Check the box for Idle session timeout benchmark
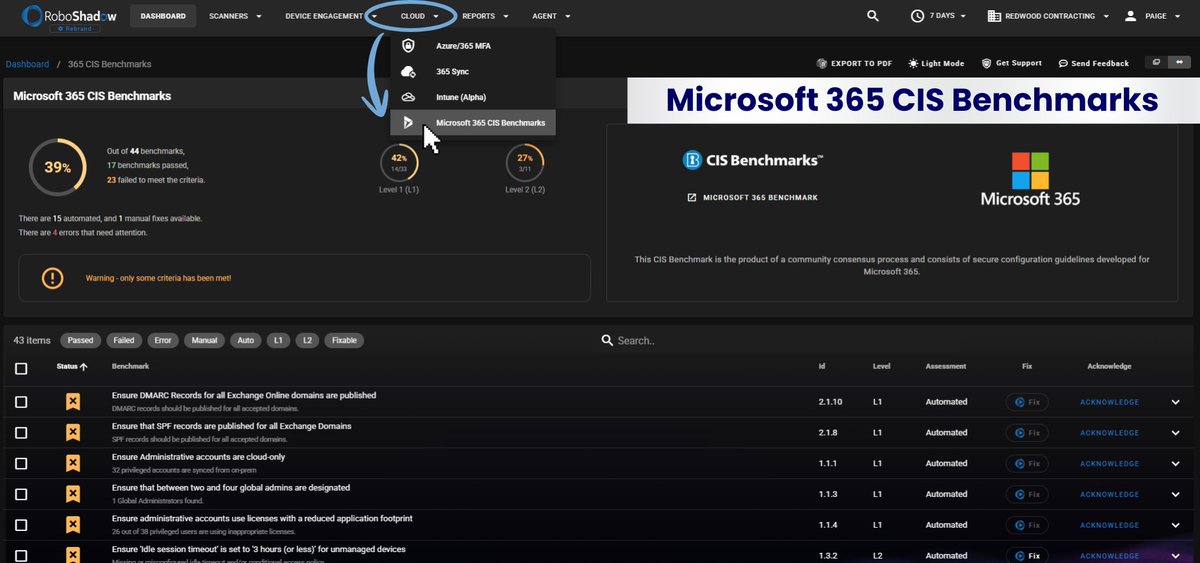 pos(21,555)
